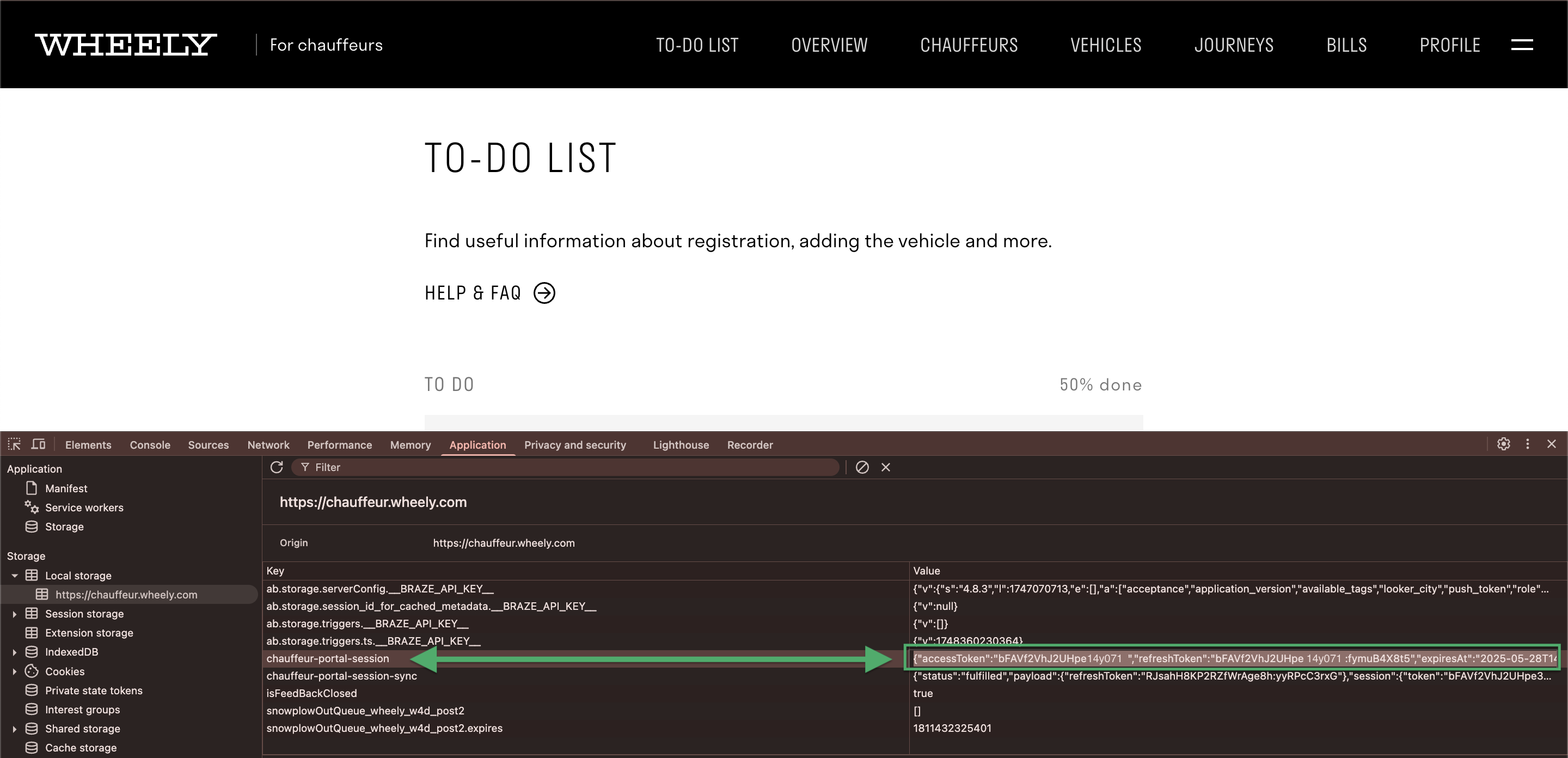
Task: Select Extension storage item
Action: (89, 633)
